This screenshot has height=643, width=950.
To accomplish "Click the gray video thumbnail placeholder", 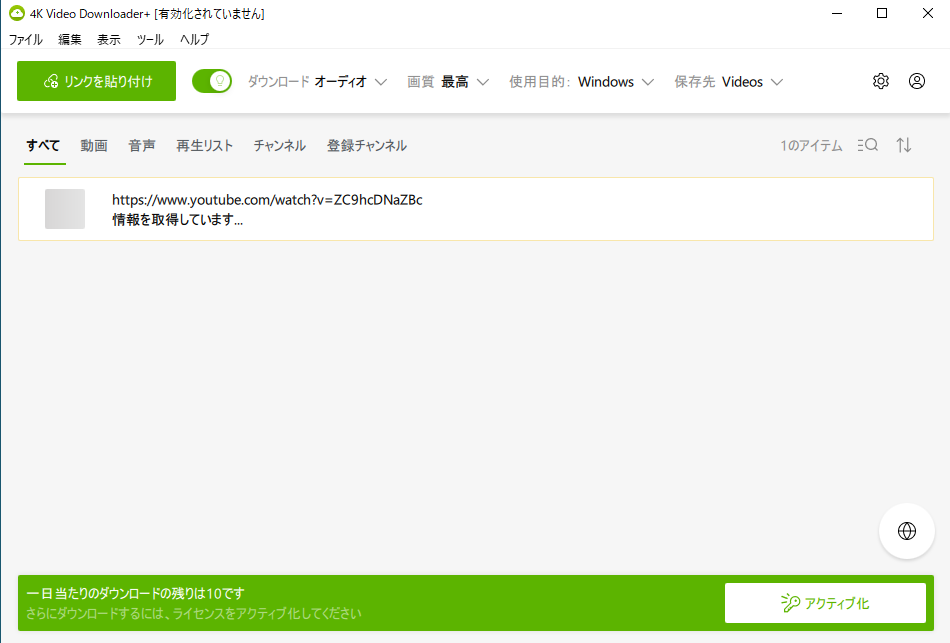I will (x=65, y=209).
